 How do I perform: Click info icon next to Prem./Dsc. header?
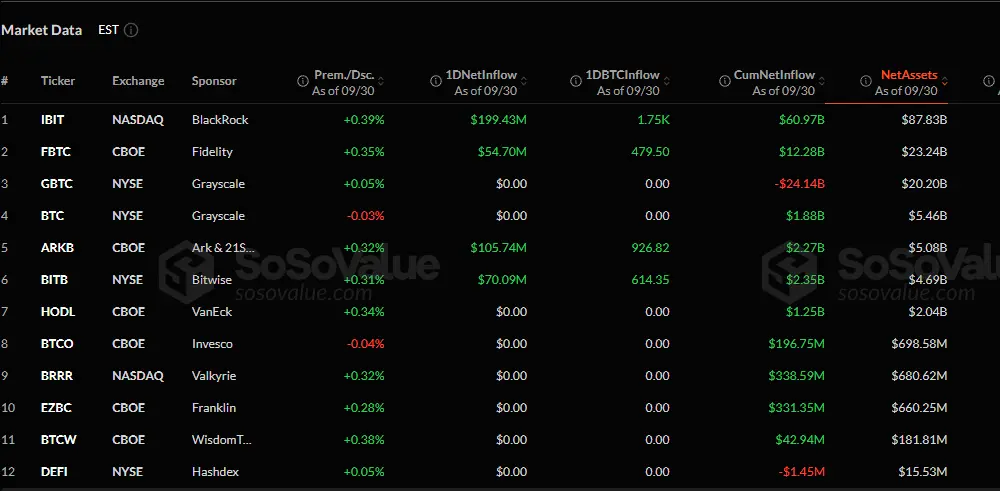[x=303, y=81]
